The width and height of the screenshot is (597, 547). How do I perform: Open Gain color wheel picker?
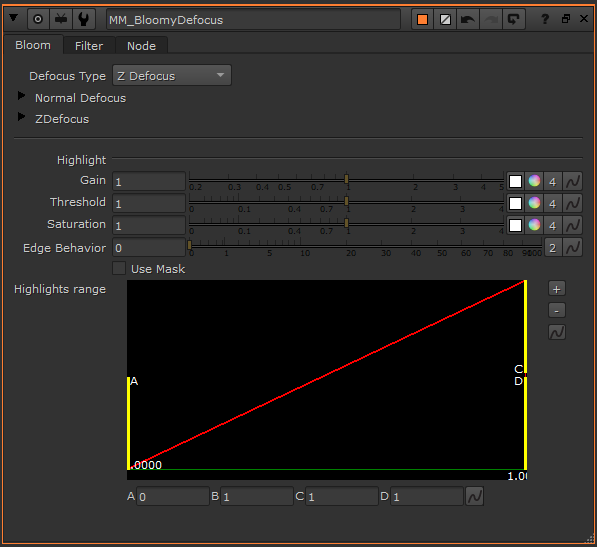[x=534, y=181]
